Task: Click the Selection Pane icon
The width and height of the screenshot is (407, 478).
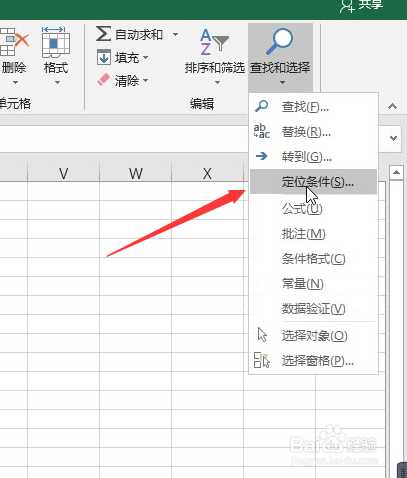Action: [262, 360]
